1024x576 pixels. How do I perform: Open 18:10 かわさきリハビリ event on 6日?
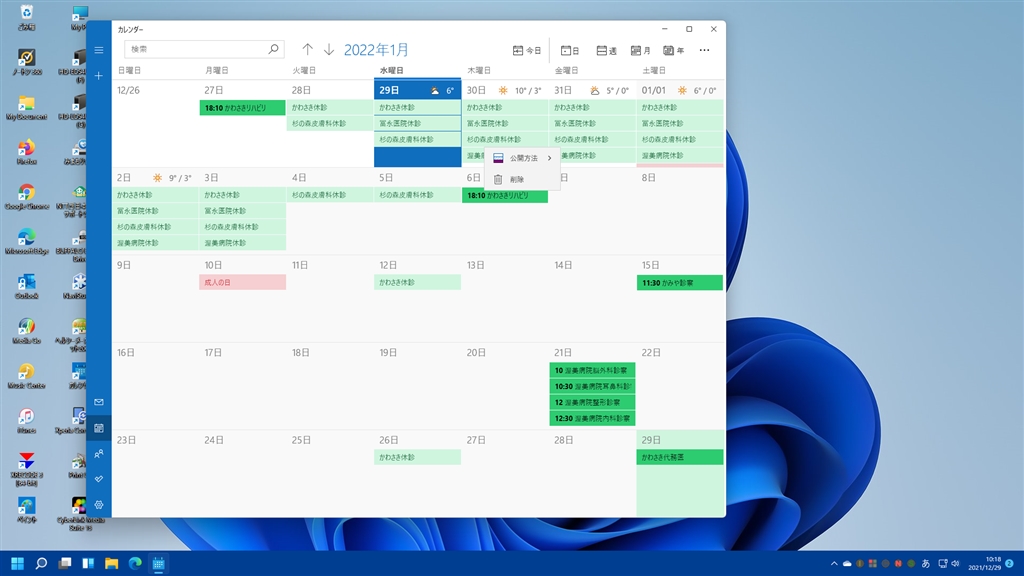point(505,195)
